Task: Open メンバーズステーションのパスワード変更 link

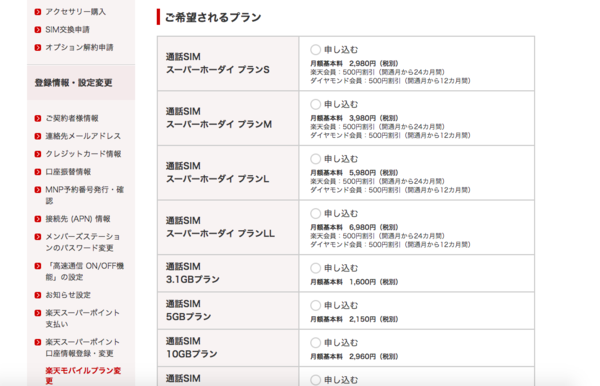Action: pyautogui.click(x=83, y=242)
